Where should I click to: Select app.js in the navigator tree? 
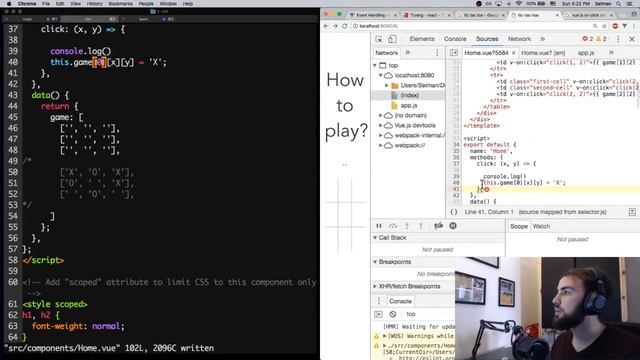pyautogui.click(x=409, y=105)
